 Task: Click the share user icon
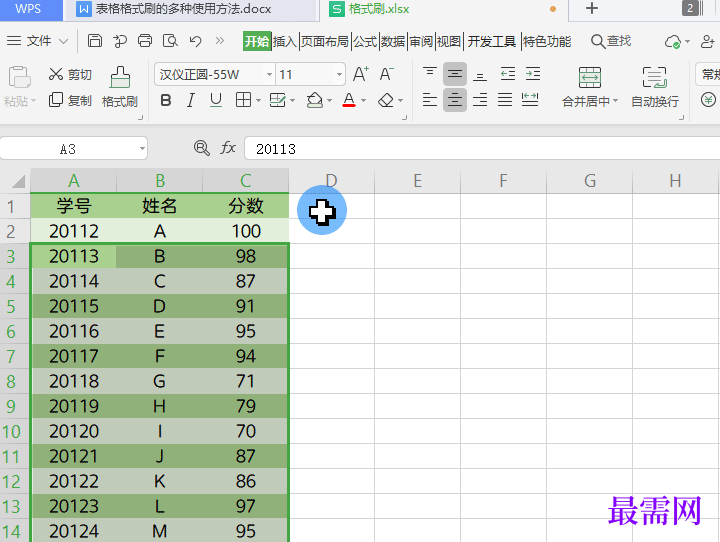[707, 41]
